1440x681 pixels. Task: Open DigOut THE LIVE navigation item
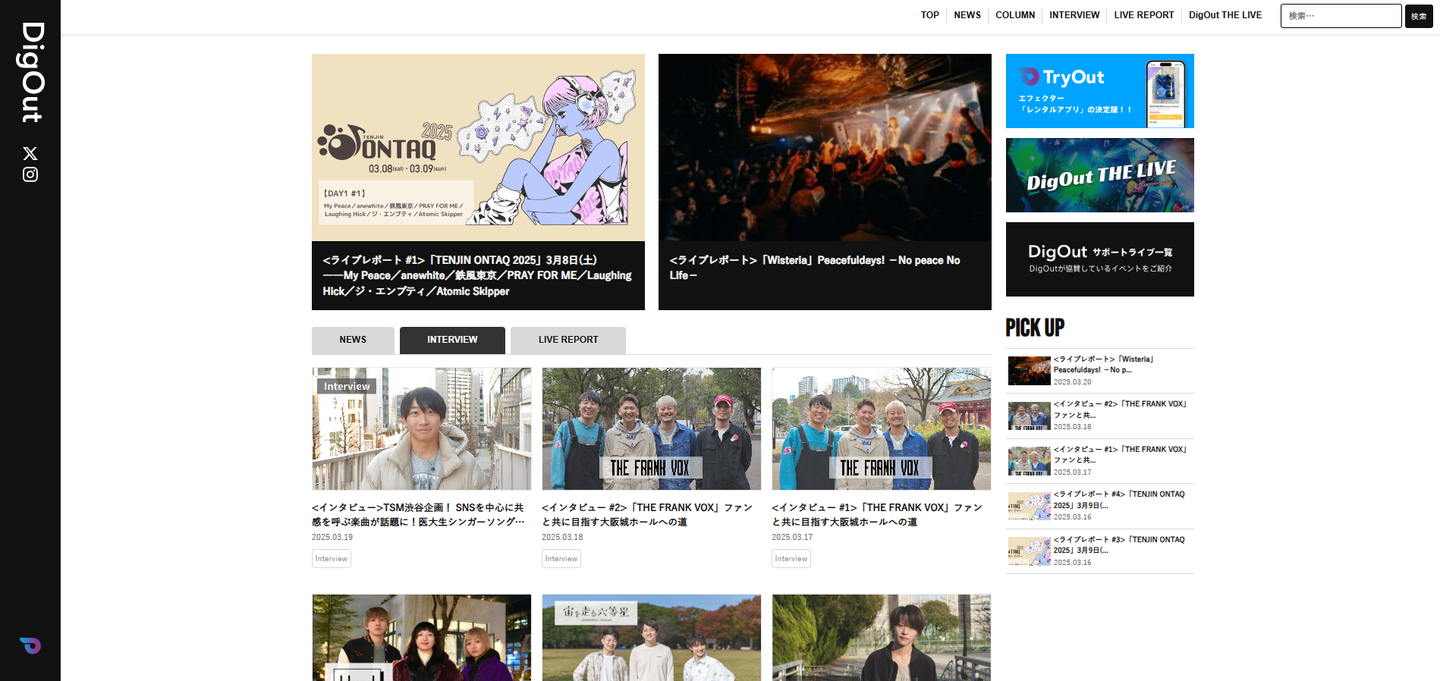1225,15
